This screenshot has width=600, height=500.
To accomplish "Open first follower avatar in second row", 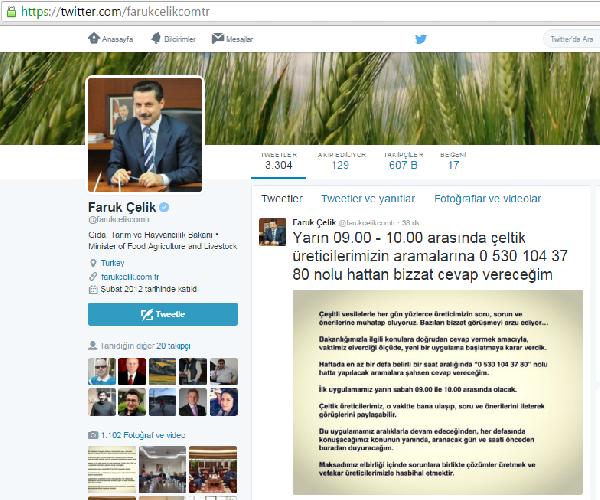I will click(102, 402).
